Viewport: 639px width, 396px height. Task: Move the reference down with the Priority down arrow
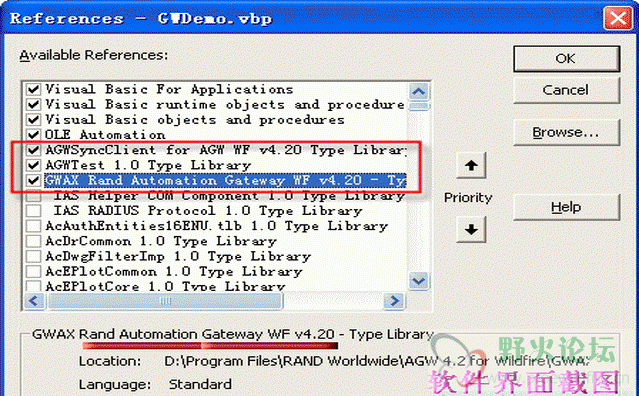click(472, 229)
